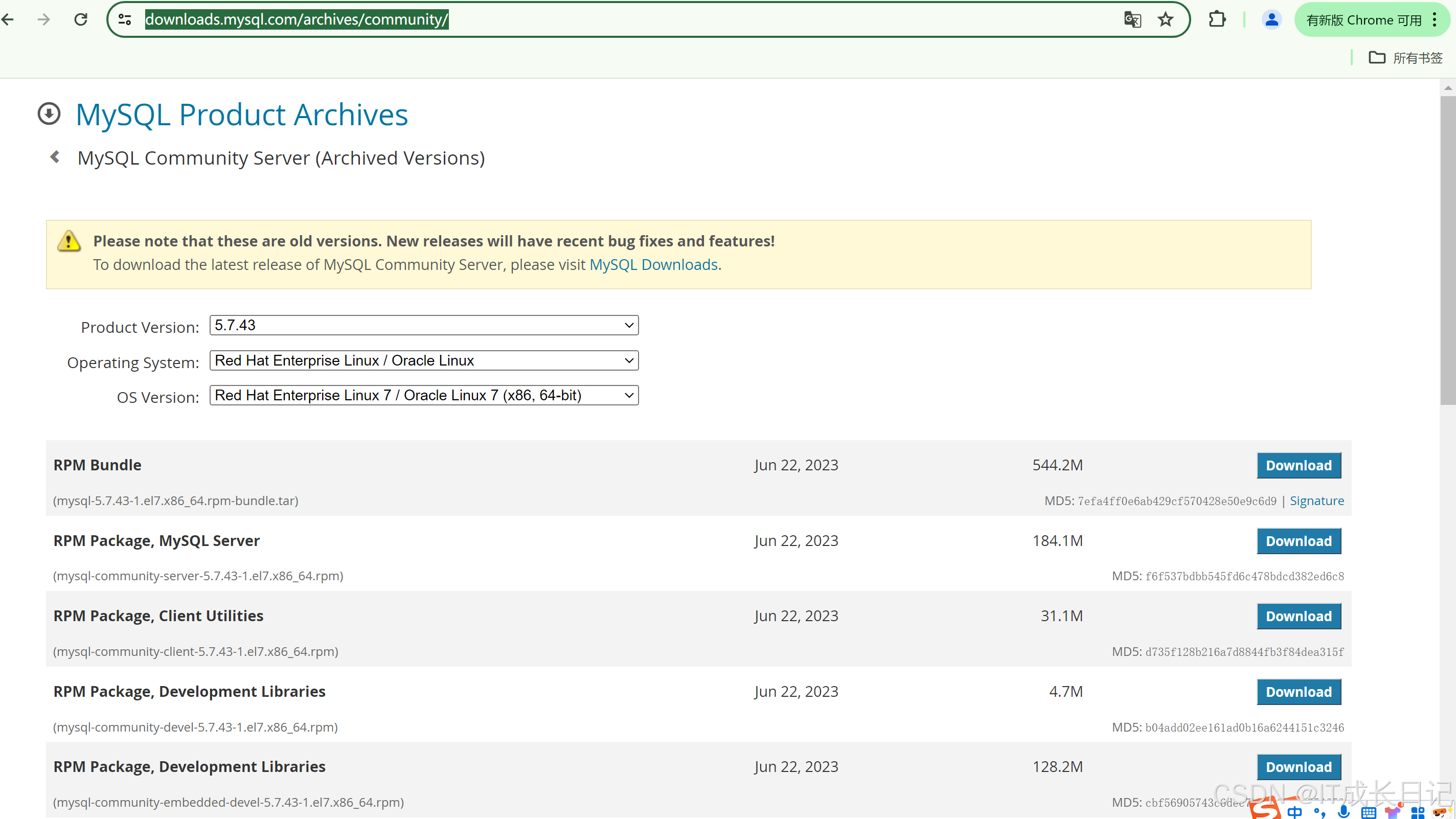Download the MySQL Server RPM package

click(1299, 541)
